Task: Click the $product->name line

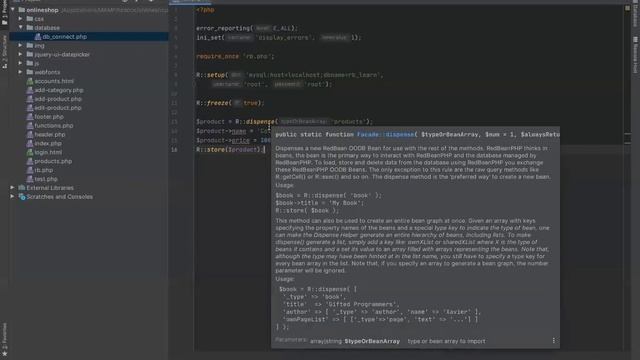Action: [x=233, y=131]
